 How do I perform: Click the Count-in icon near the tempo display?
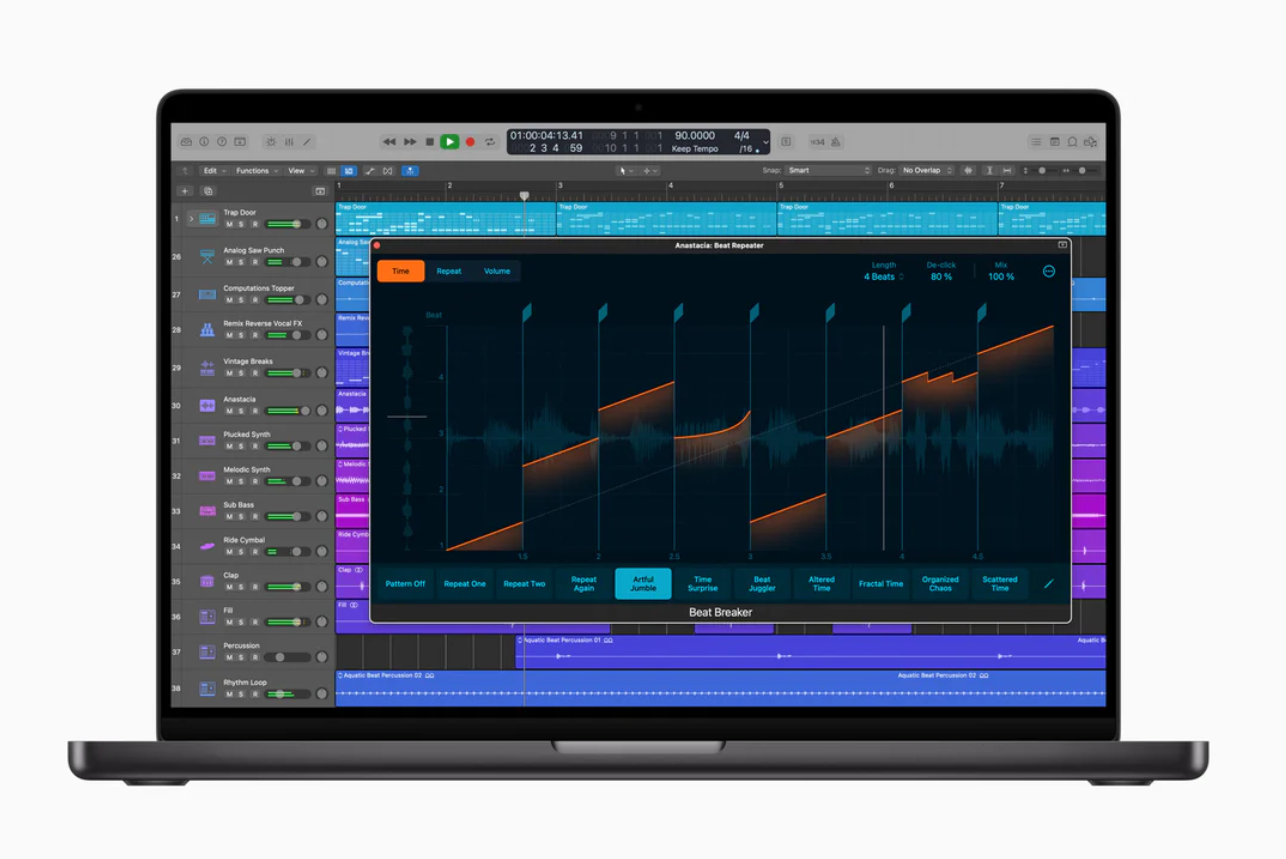pos(816,141)
